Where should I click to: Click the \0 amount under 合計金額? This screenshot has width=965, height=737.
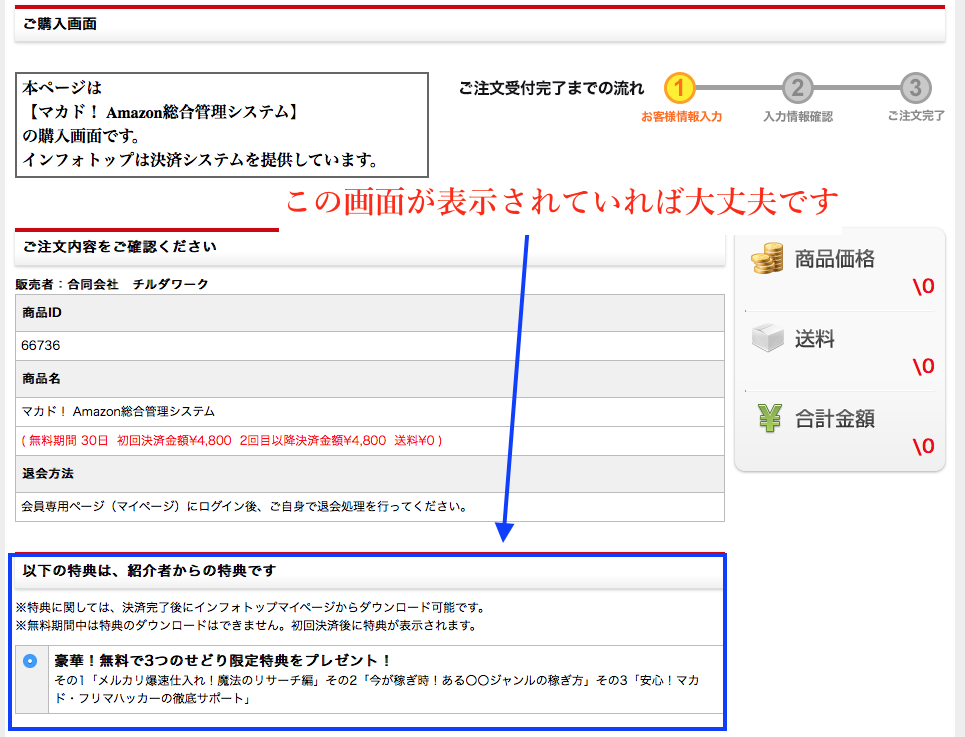pos(923,446)
